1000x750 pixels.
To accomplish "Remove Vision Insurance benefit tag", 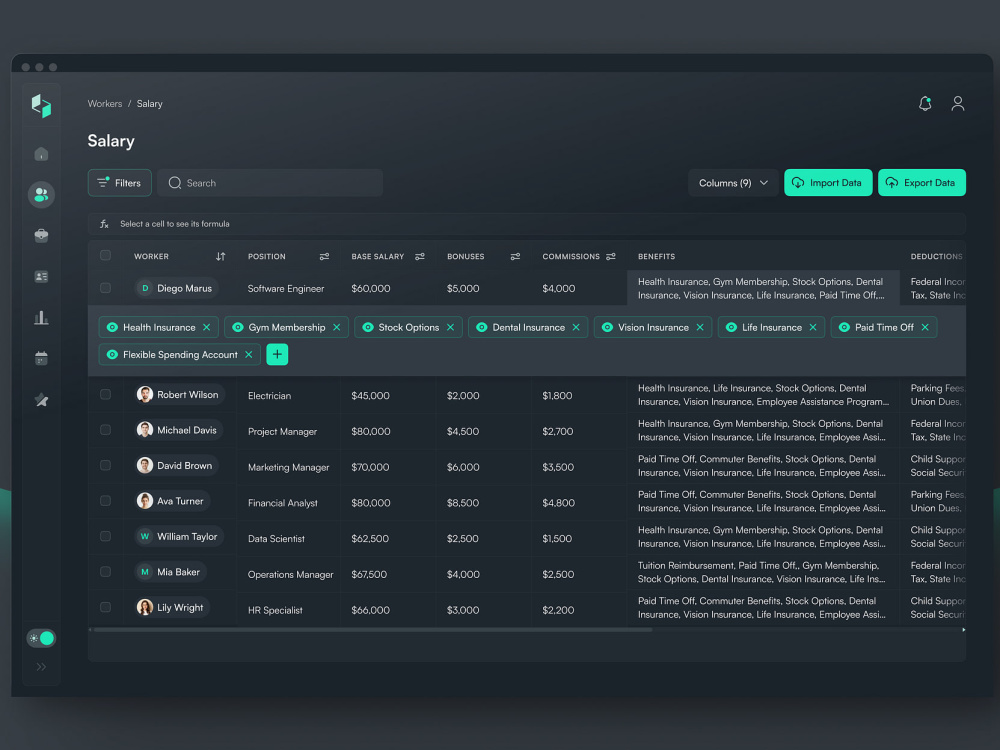I will [x=700, y=327].
